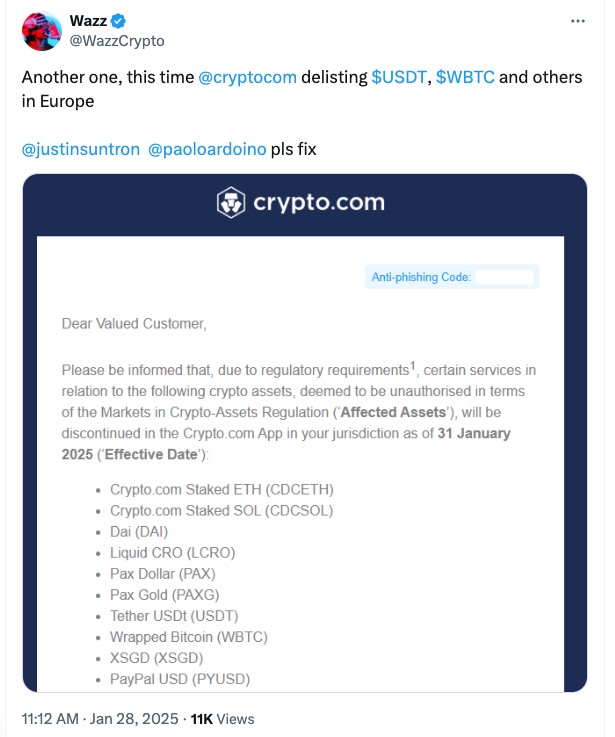Click the 11K Views count
This screenshot has height=737, width=615.
pos(222,718)
